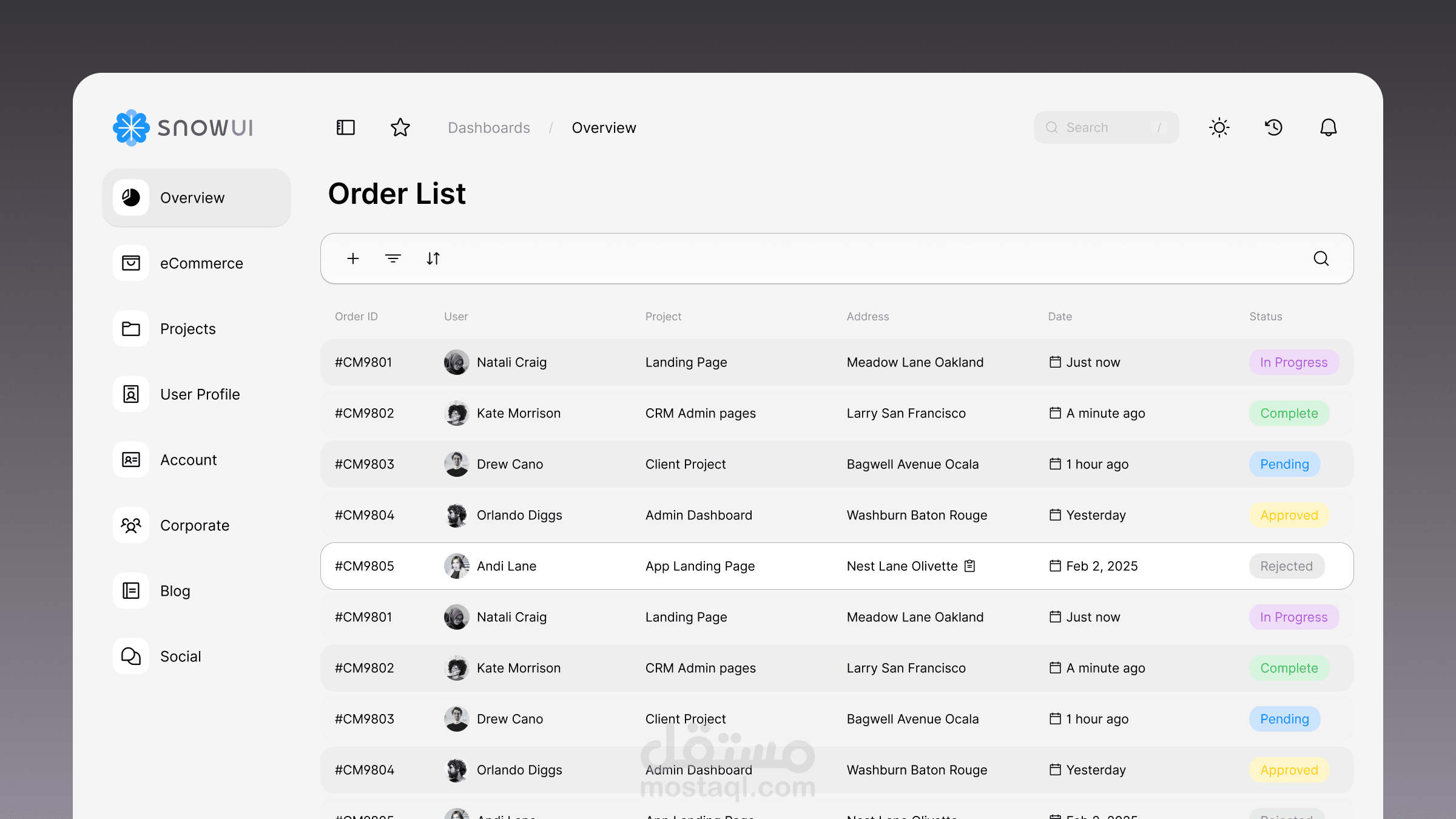
Task: Select the Overview breadcrumb
Action: coord(604,128)
